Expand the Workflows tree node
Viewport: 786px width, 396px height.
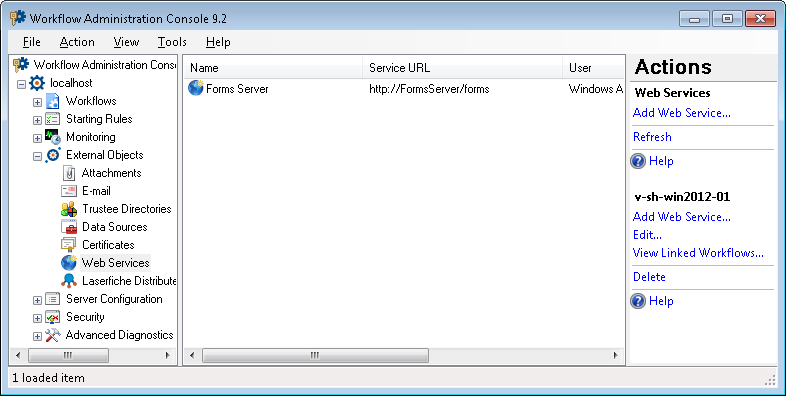[37, 102]
